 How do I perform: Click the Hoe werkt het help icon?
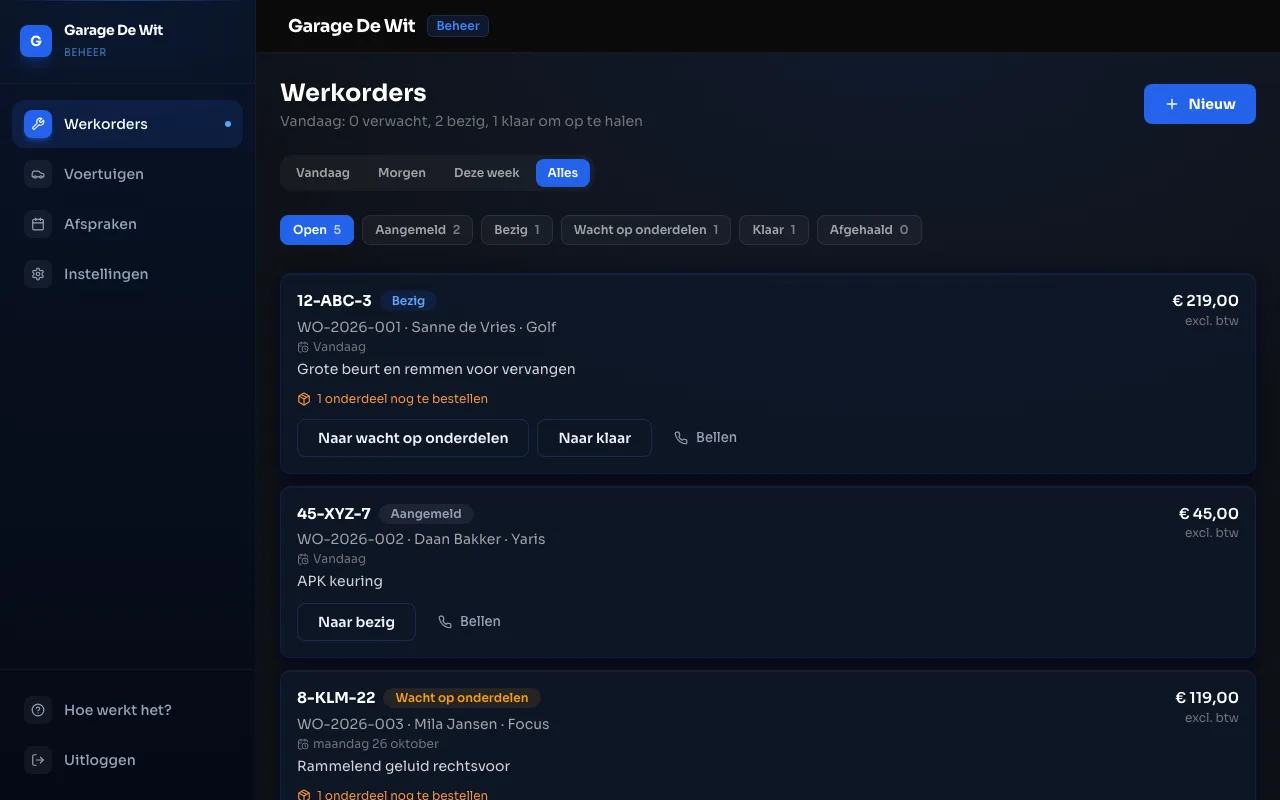38,710
